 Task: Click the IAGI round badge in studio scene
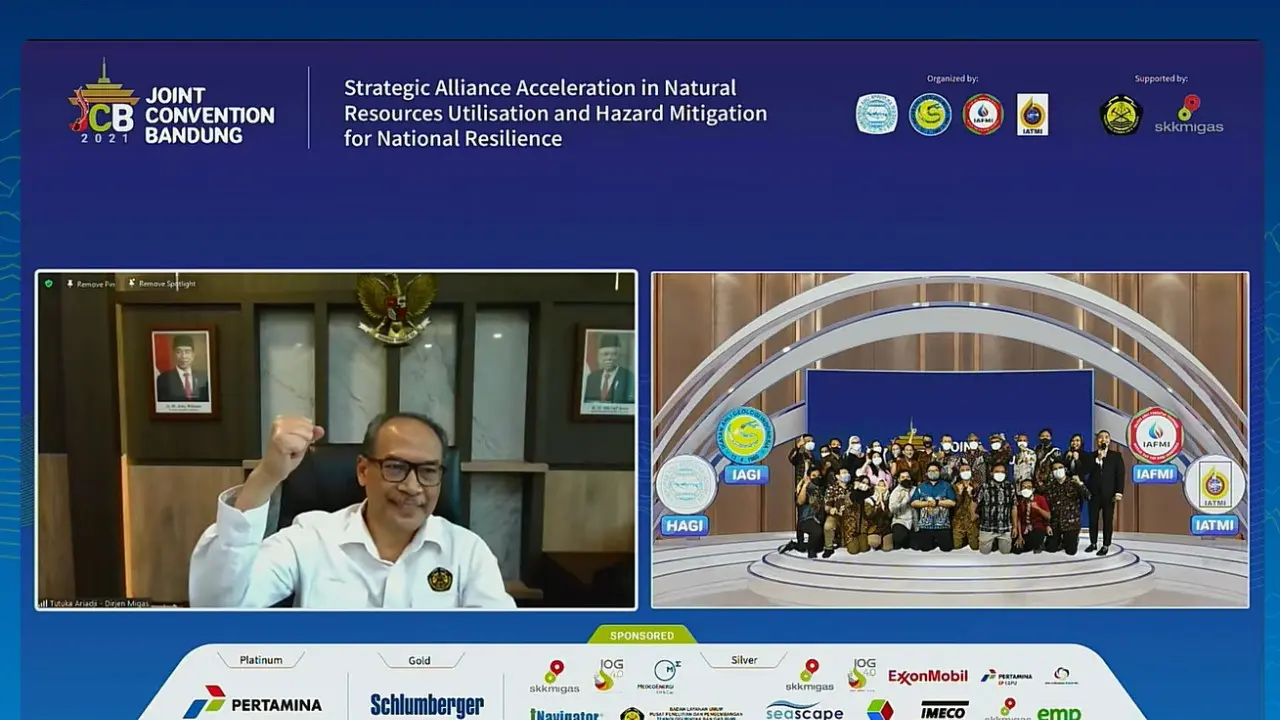[x=745, y=436]
